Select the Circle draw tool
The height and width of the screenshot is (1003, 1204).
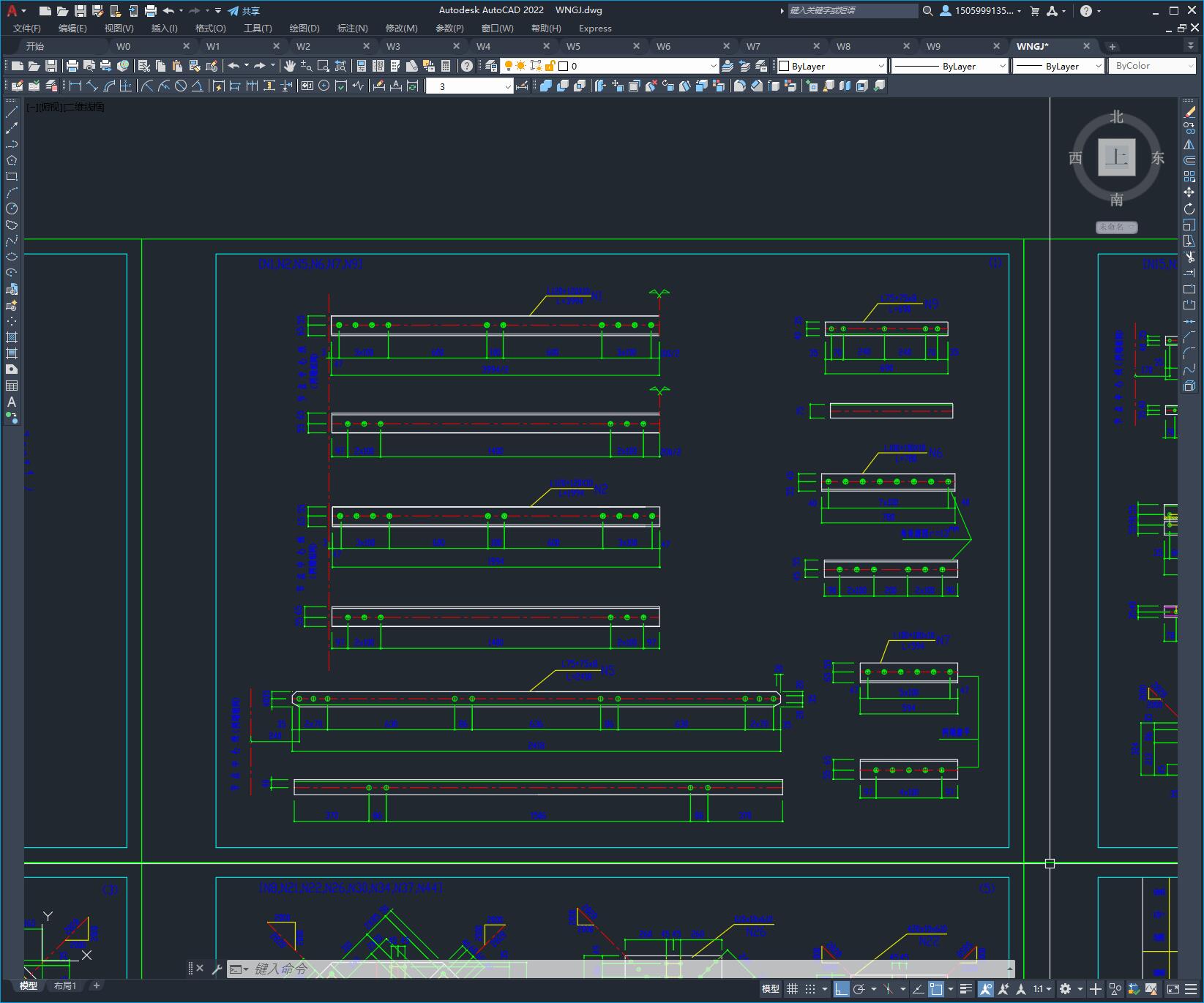12,209
